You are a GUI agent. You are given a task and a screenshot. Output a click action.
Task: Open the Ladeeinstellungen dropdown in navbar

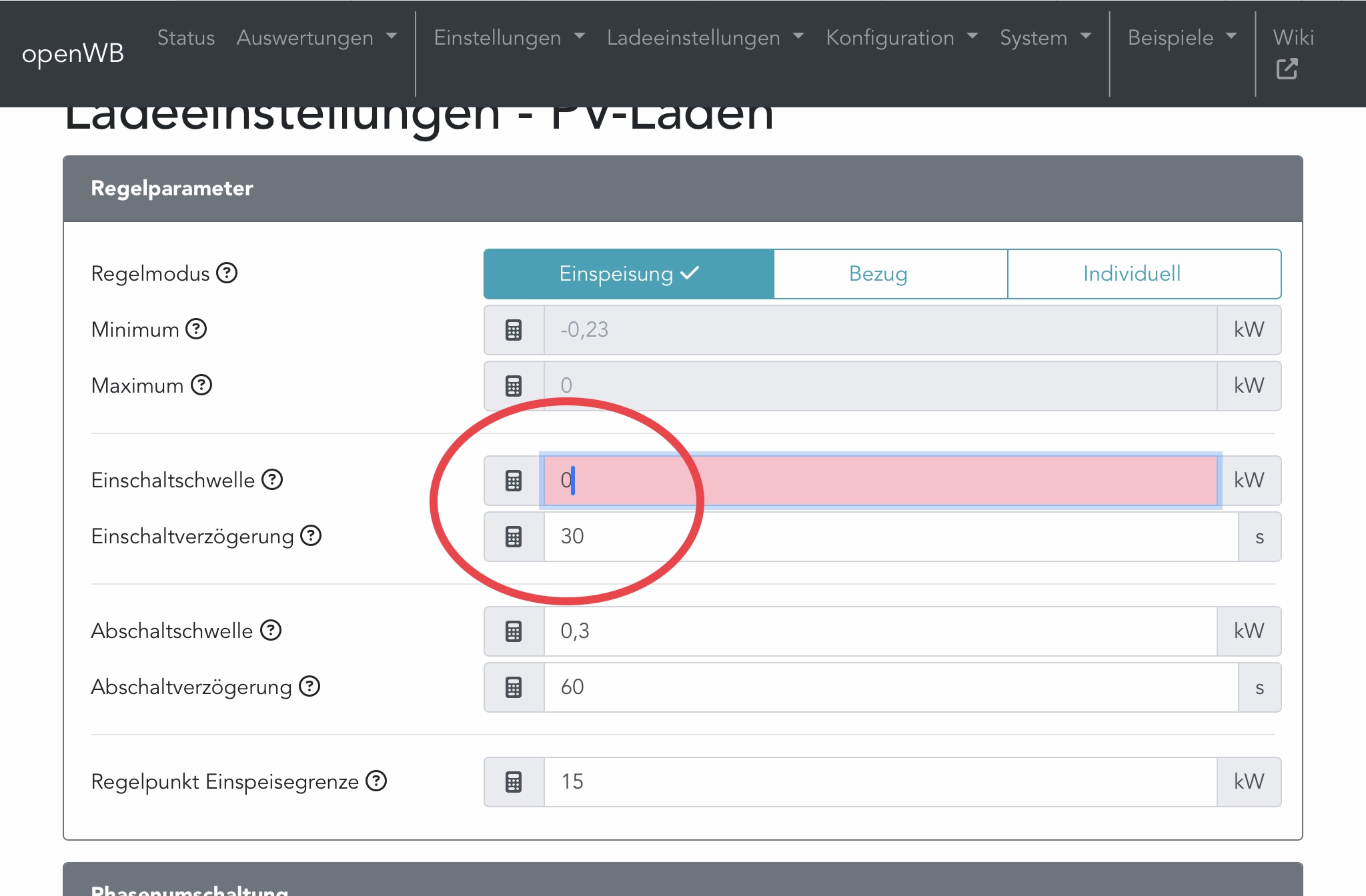[x=705, y=38]
